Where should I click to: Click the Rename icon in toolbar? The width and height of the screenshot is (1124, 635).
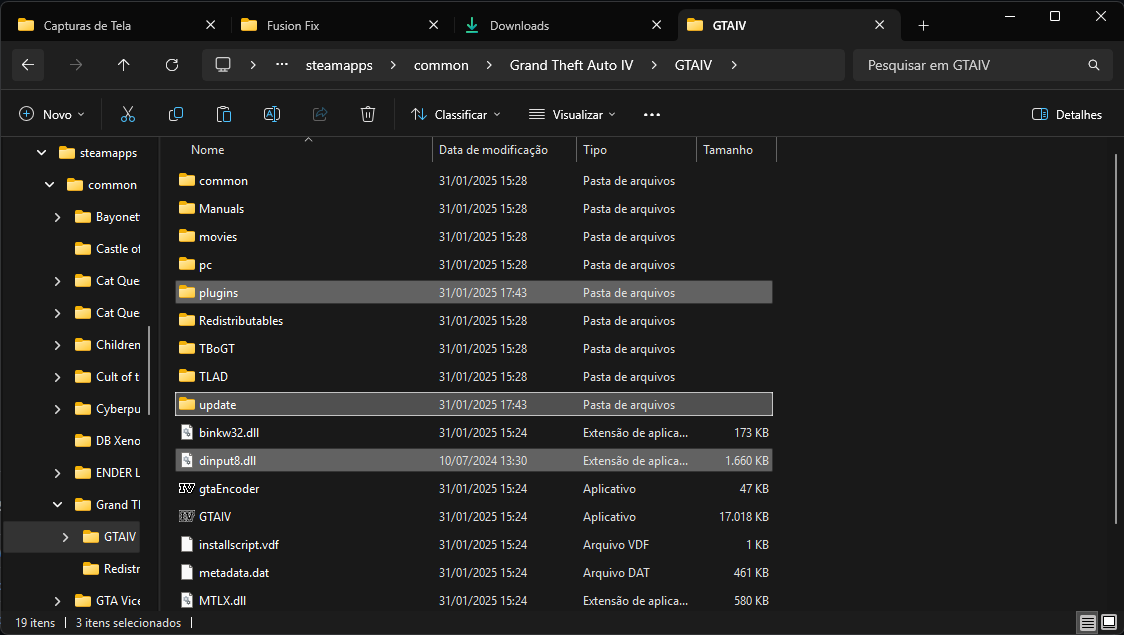[x=271, y=115]
